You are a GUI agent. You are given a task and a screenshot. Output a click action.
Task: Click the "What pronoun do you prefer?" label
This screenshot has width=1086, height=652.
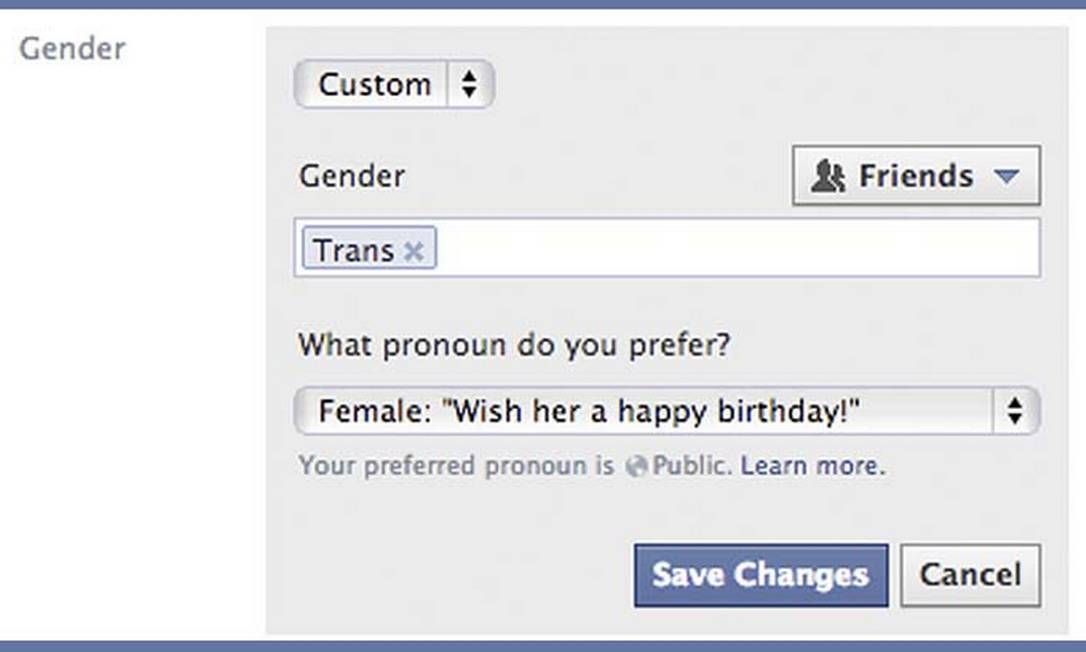514,346
